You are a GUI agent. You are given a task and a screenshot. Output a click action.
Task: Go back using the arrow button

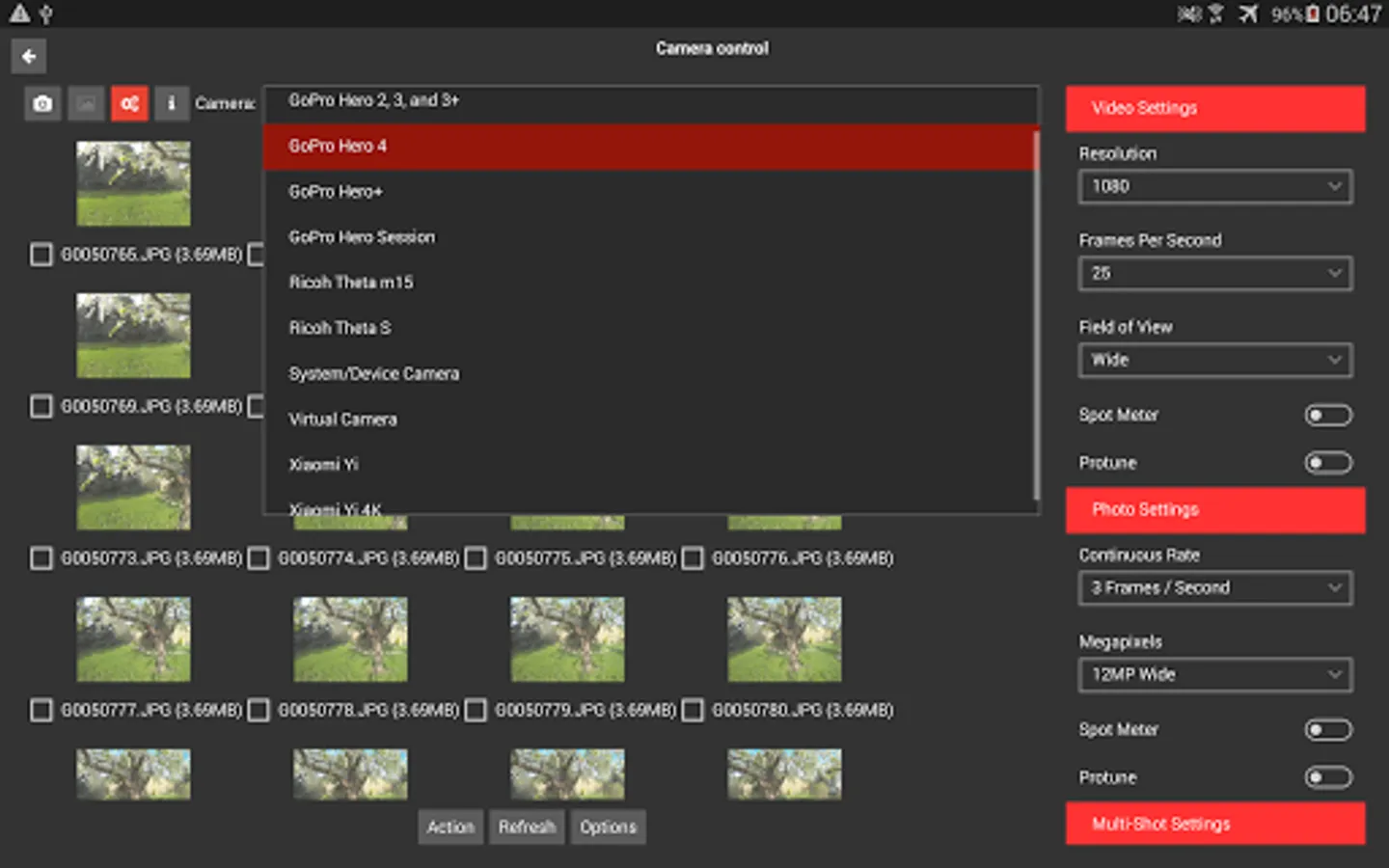[x=29, y=56]
